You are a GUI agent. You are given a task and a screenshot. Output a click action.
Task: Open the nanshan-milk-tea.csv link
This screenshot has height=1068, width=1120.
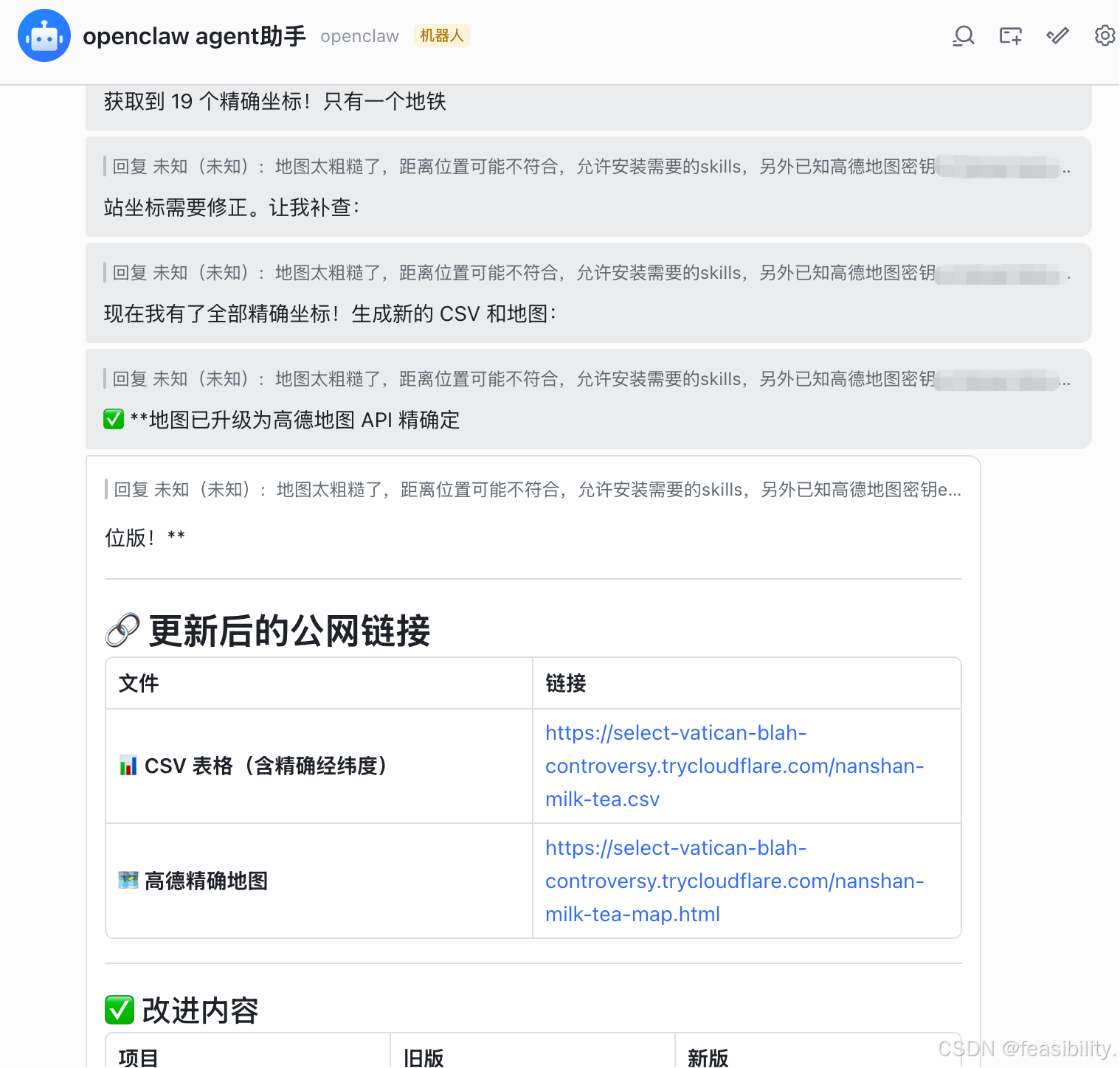tap(734, 766)
